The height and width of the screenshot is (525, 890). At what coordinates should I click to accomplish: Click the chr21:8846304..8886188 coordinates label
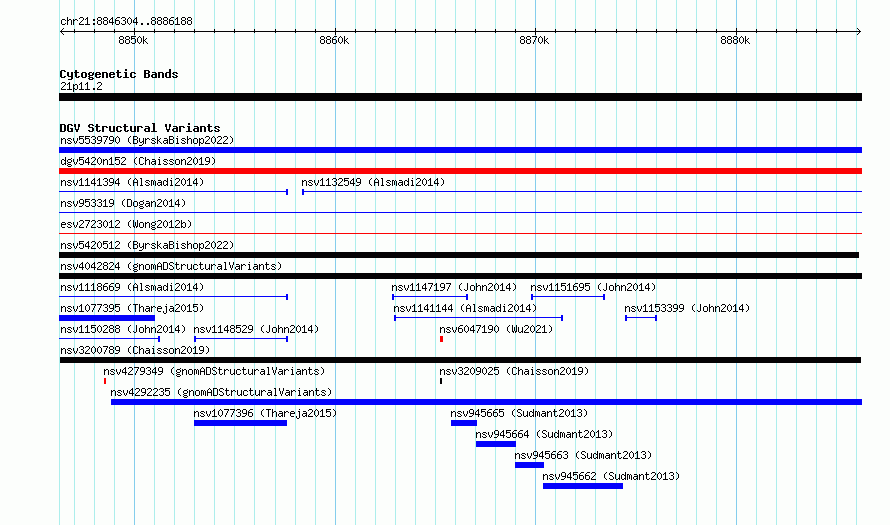(x=126, y=21)
